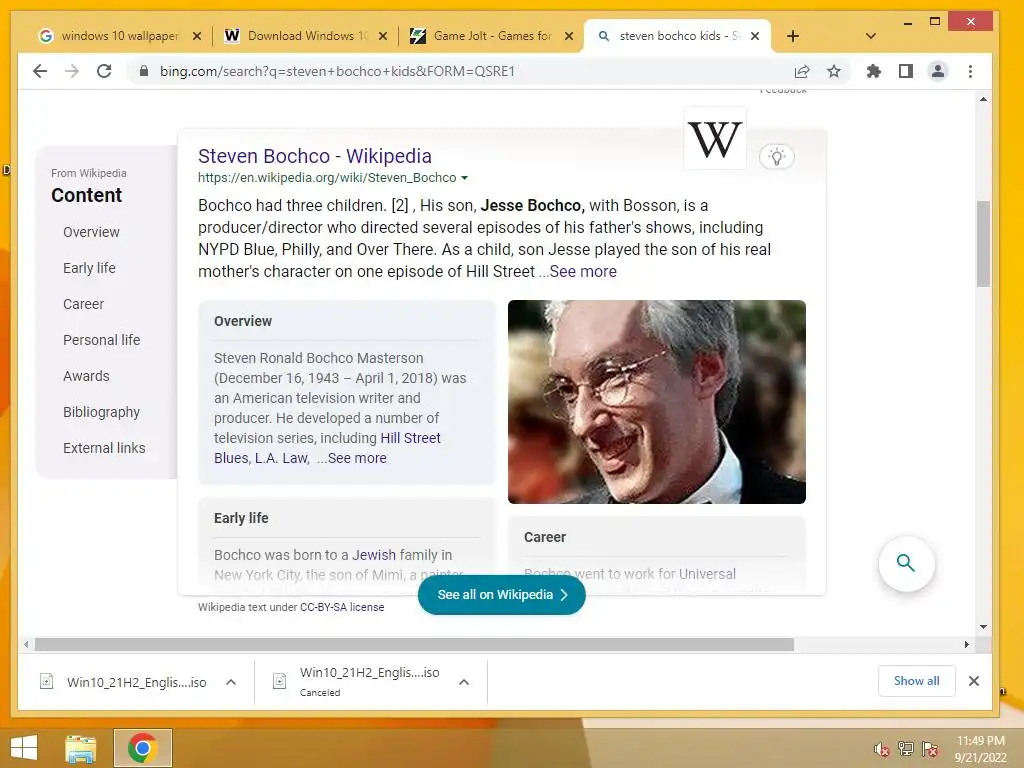Image resolution: width=1024 pixels, height=768 pixels.
Task: Close the Download Windows 10 tab
Action: tap(383, 37)
